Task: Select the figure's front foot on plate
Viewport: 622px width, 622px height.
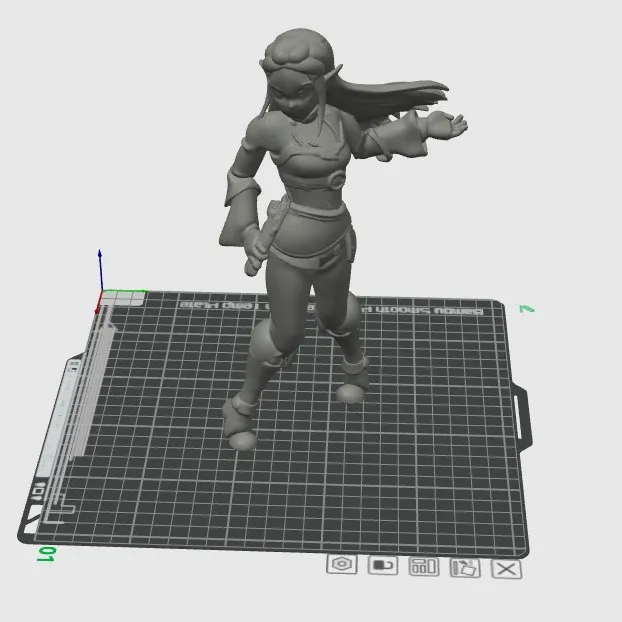Action: pos(240,426)
